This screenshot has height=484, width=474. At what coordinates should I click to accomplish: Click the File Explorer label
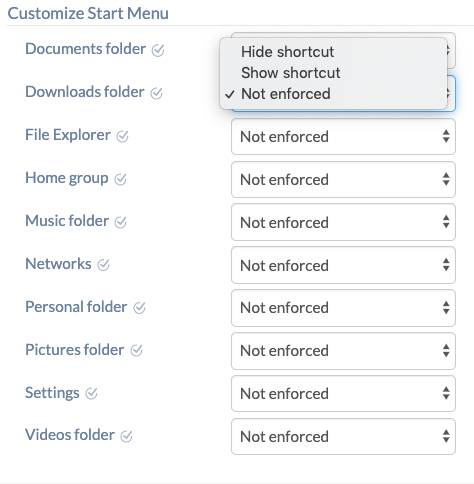68,135
